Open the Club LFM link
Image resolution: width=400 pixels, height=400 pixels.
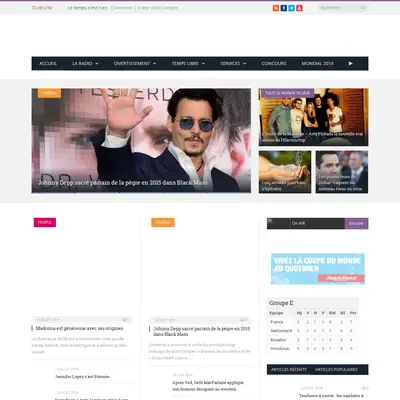42,8
